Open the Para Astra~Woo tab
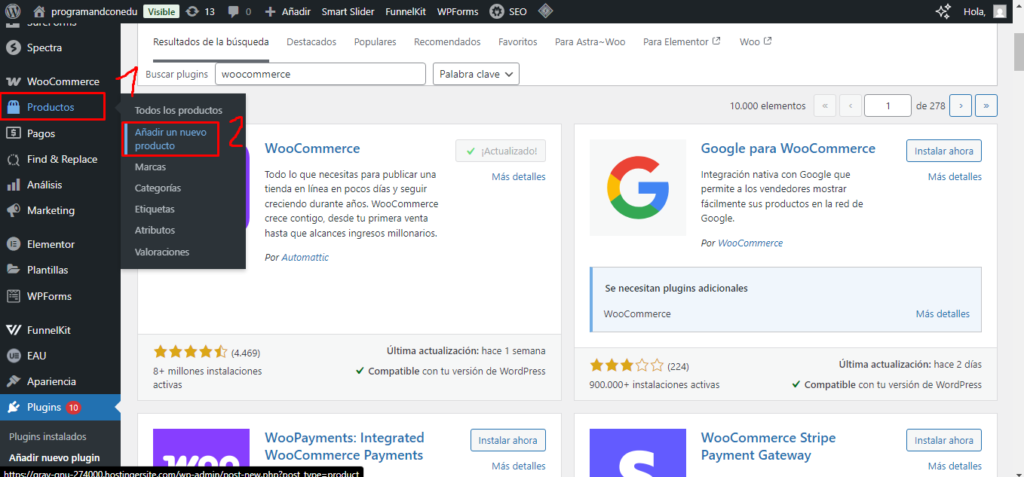Image resolution: width=1024 pixels, height=477 pixels. pyautogui.click(x=590, y=42)
